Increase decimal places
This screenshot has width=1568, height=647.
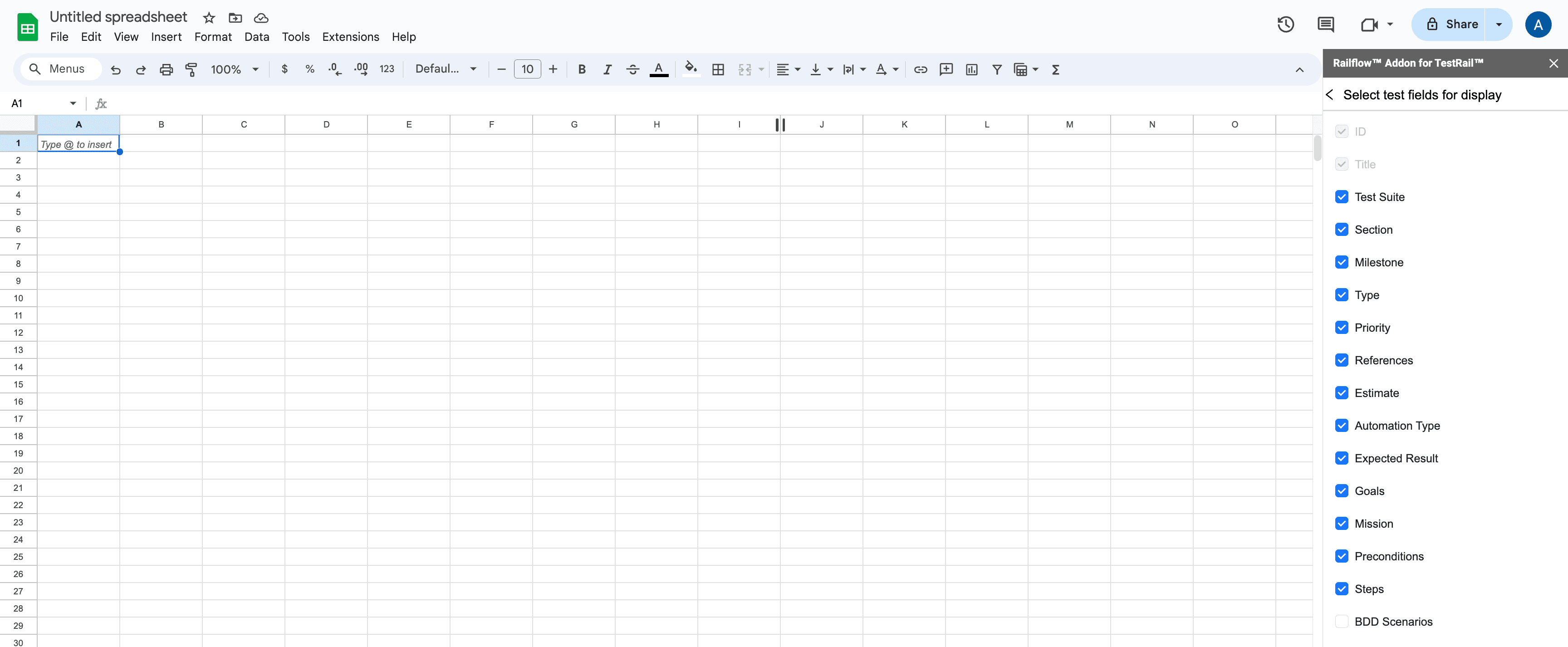coord(361,69)
